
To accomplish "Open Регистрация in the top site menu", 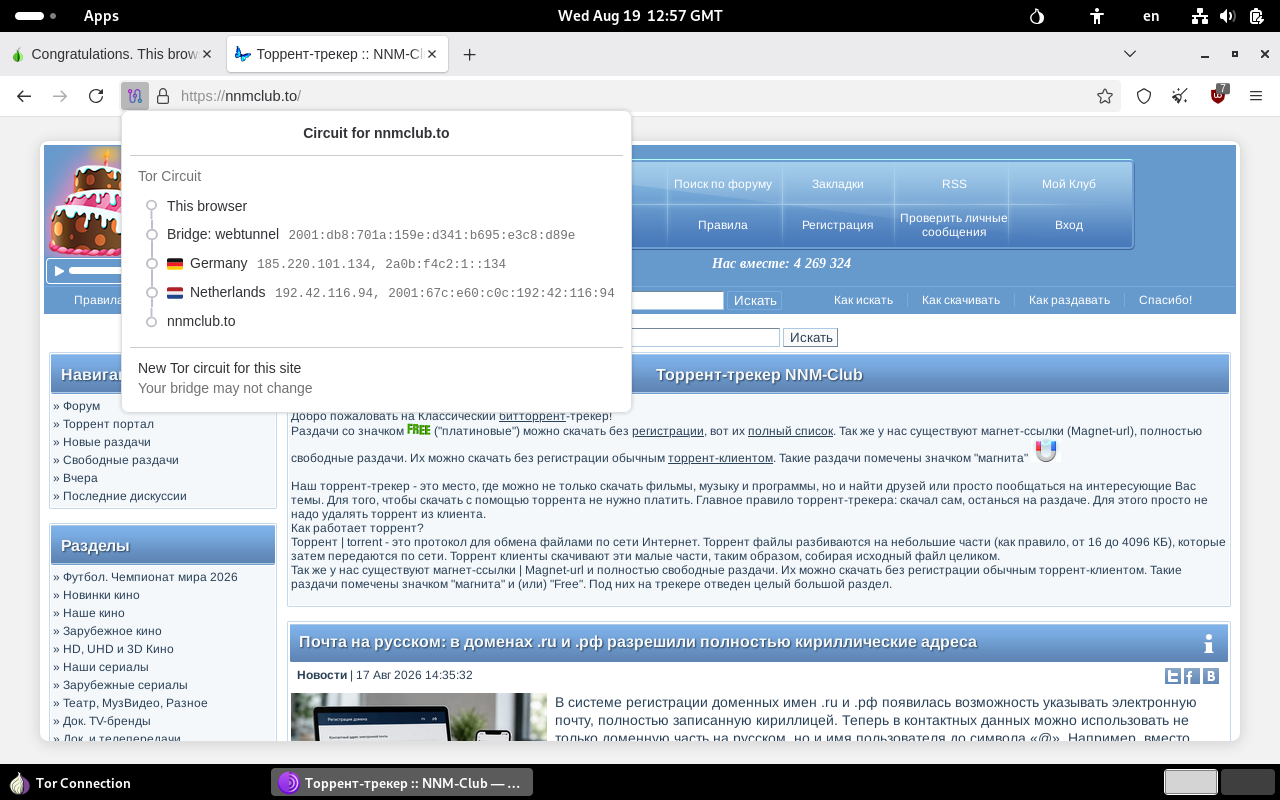I will pyautogui.click(x=838, y=225).
